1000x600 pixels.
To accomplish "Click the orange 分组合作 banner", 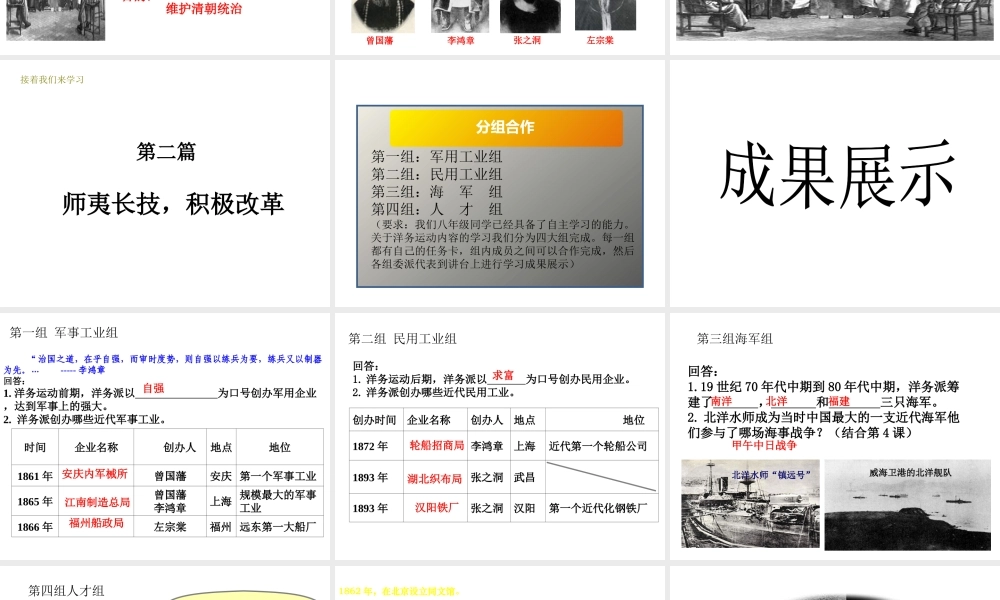I will coord(506,128).
